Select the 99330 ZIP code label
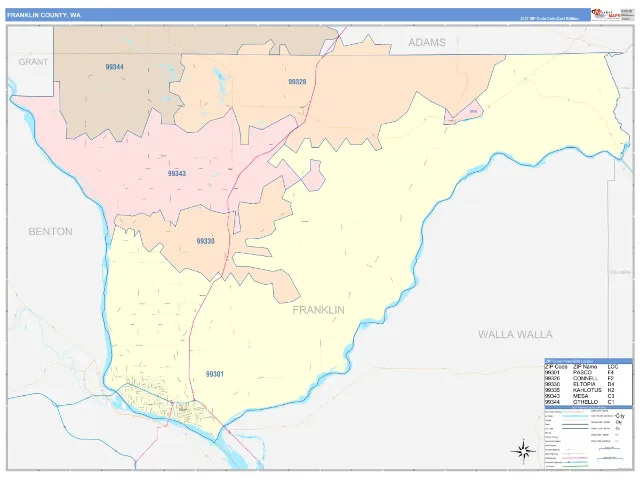640x480 pixels. [205, 241]
